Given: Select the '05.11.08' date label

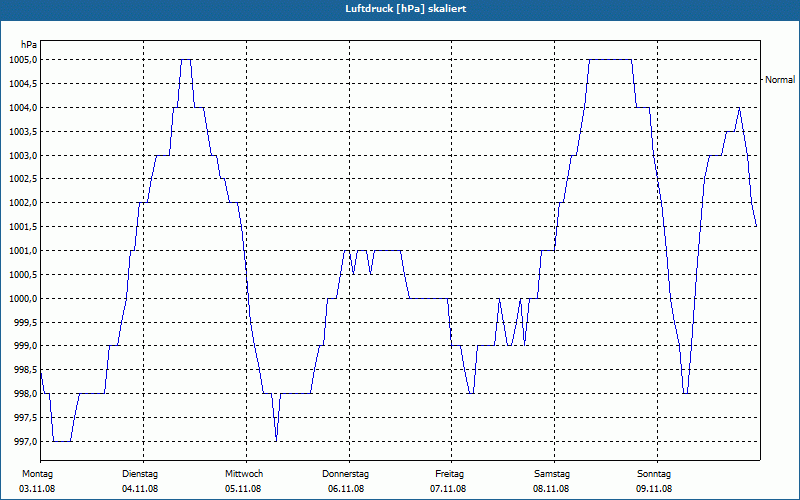Looking at the screenshot, I should (x=243, y=489).
